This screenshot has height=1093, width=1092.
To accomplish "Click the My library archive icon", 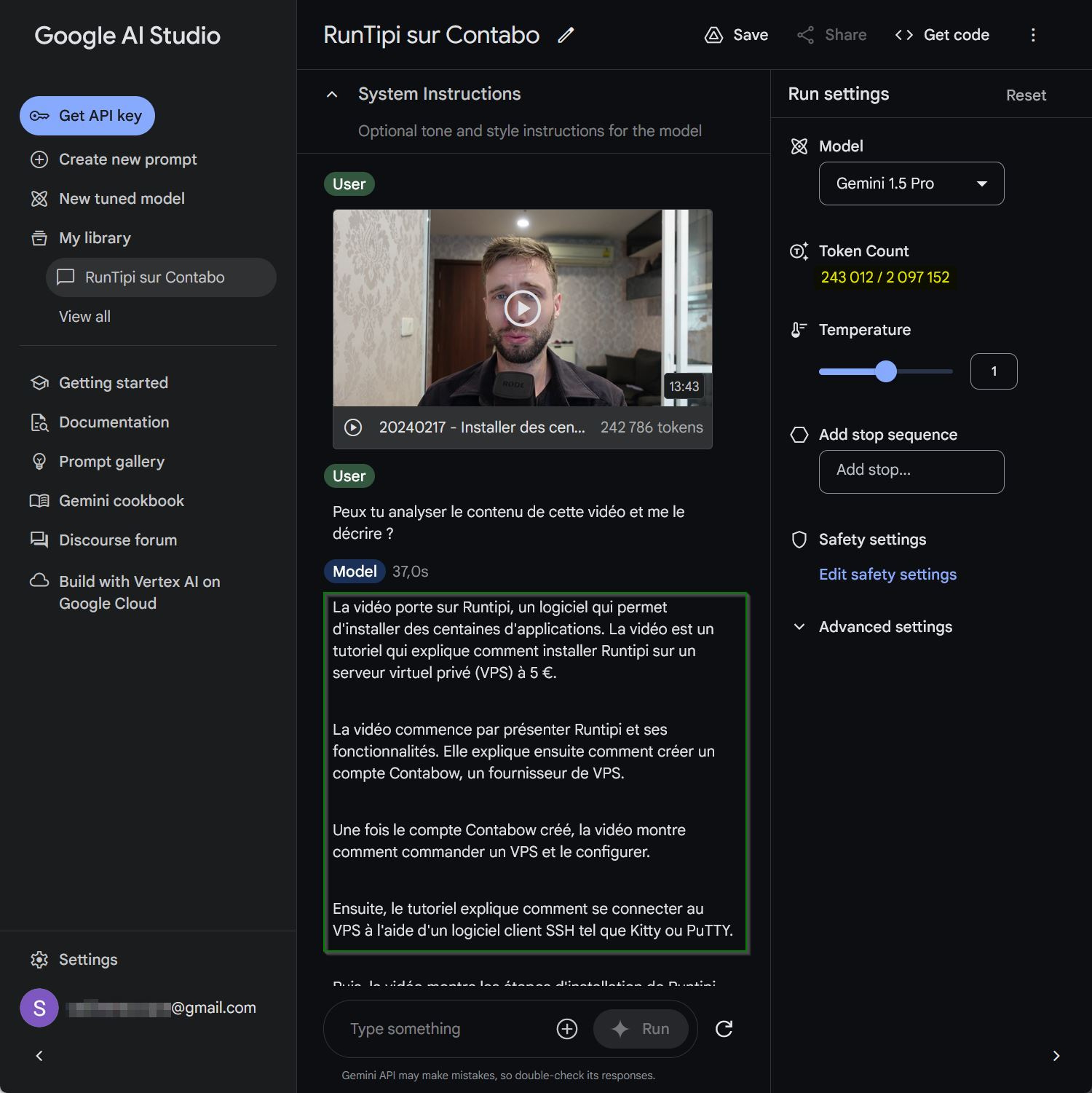I will click(39, 238).
